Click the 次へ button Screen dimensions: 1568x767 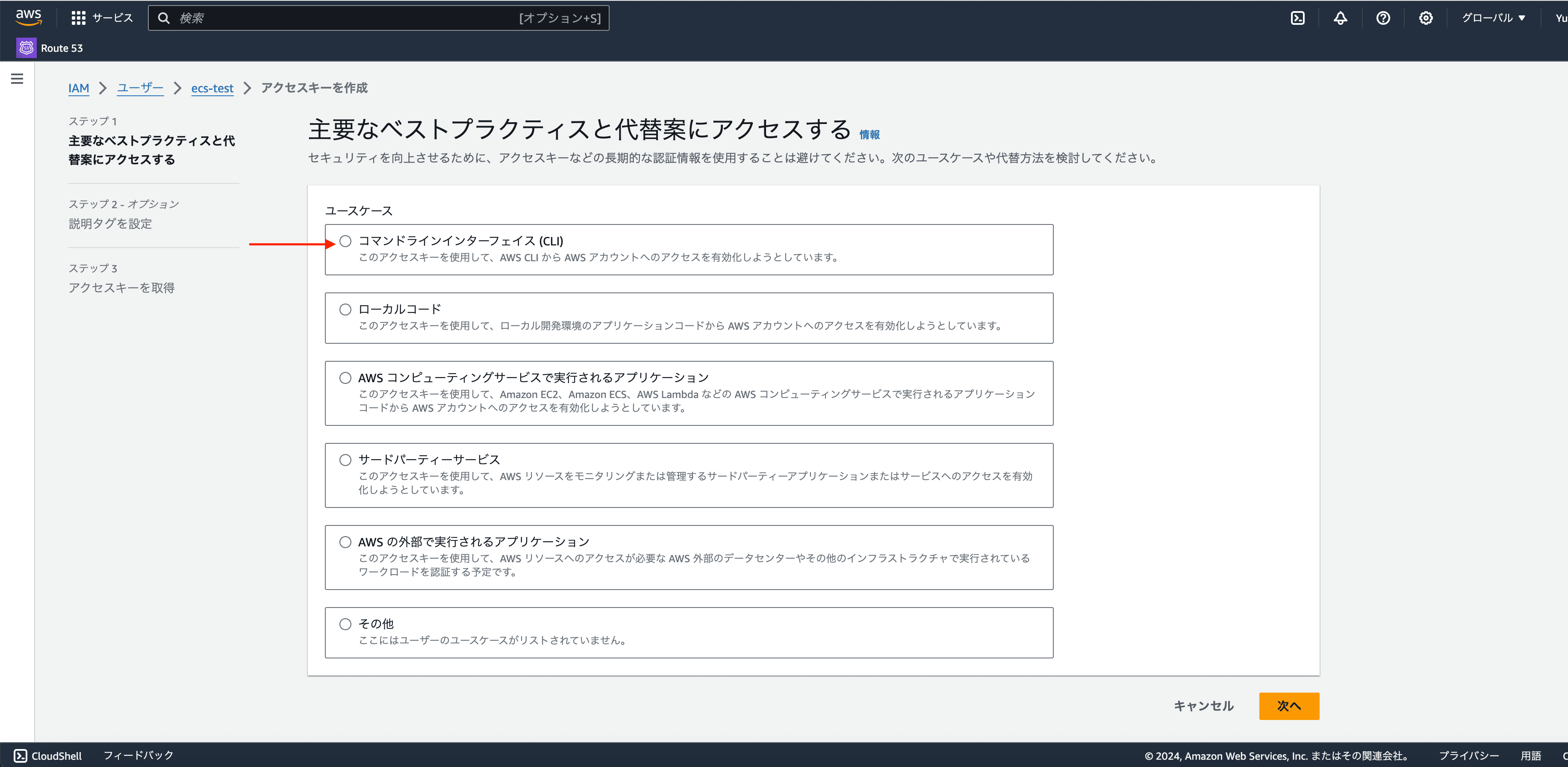point(1288,706)
